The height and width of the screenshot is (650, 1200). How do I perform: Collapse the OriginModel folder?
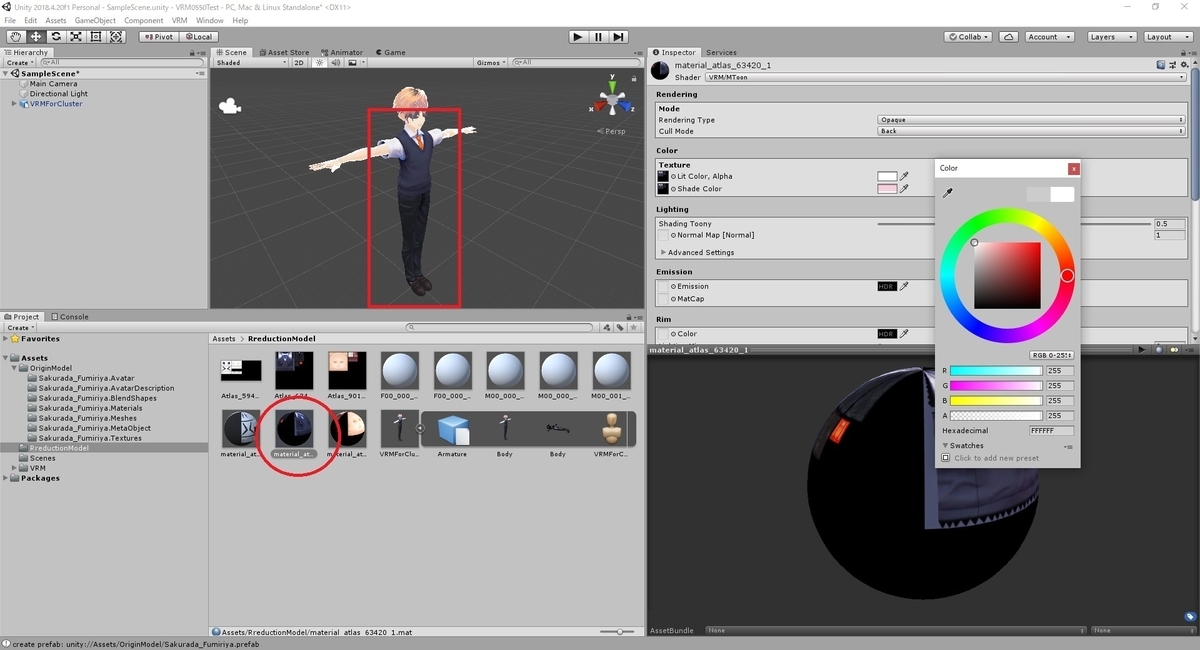coord(15,368)
